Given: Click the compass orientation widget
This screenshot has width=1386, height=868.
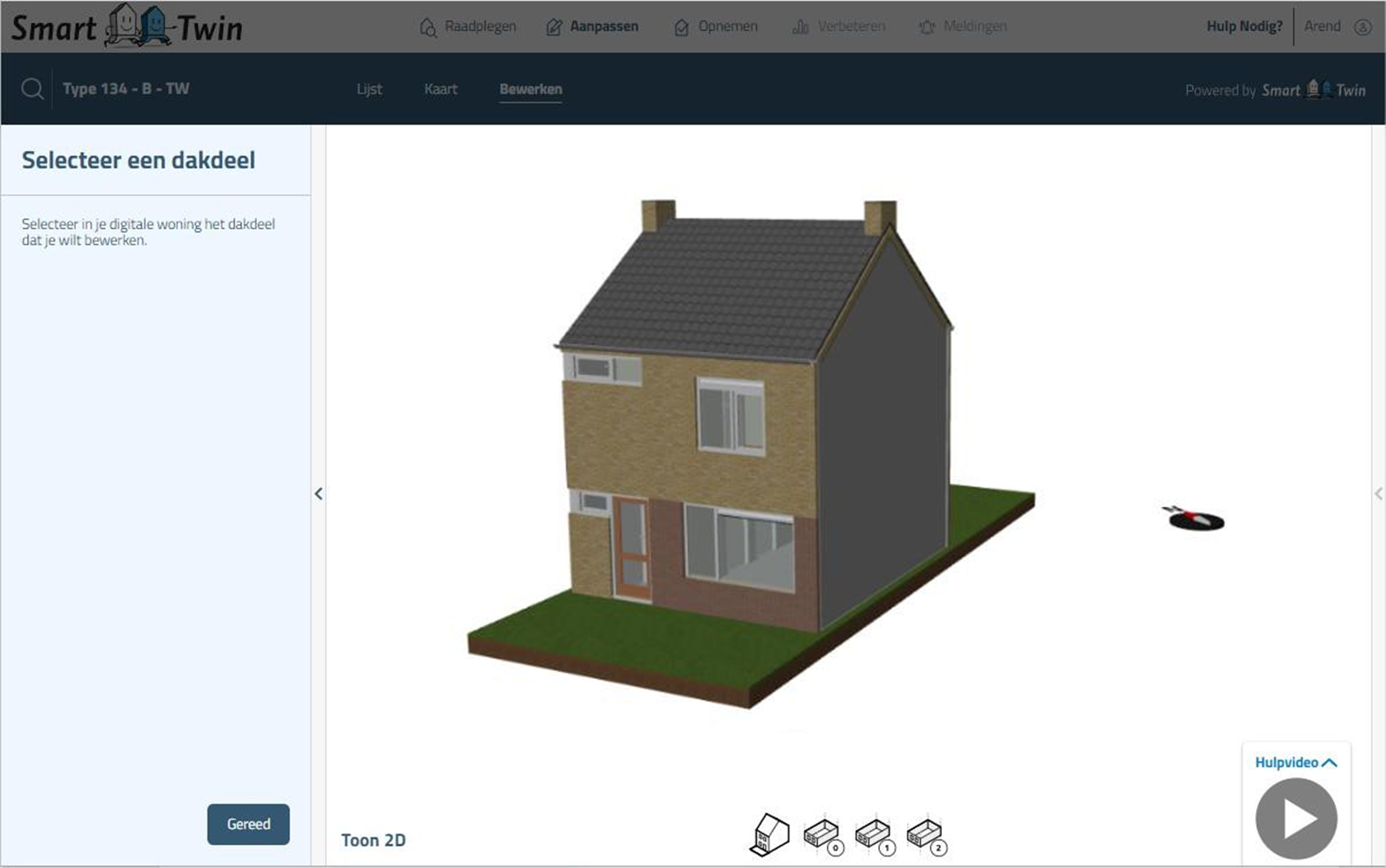Looking at the screenshot, I should (1195, 518).
